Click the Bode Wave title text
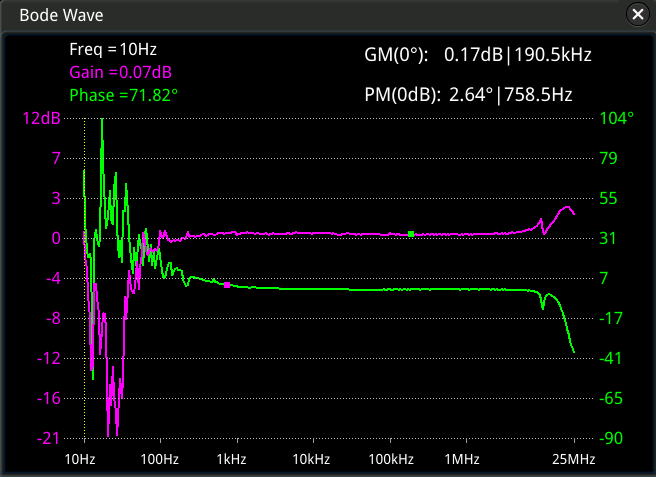Screen dimensions: 656x477 (62, 15)
